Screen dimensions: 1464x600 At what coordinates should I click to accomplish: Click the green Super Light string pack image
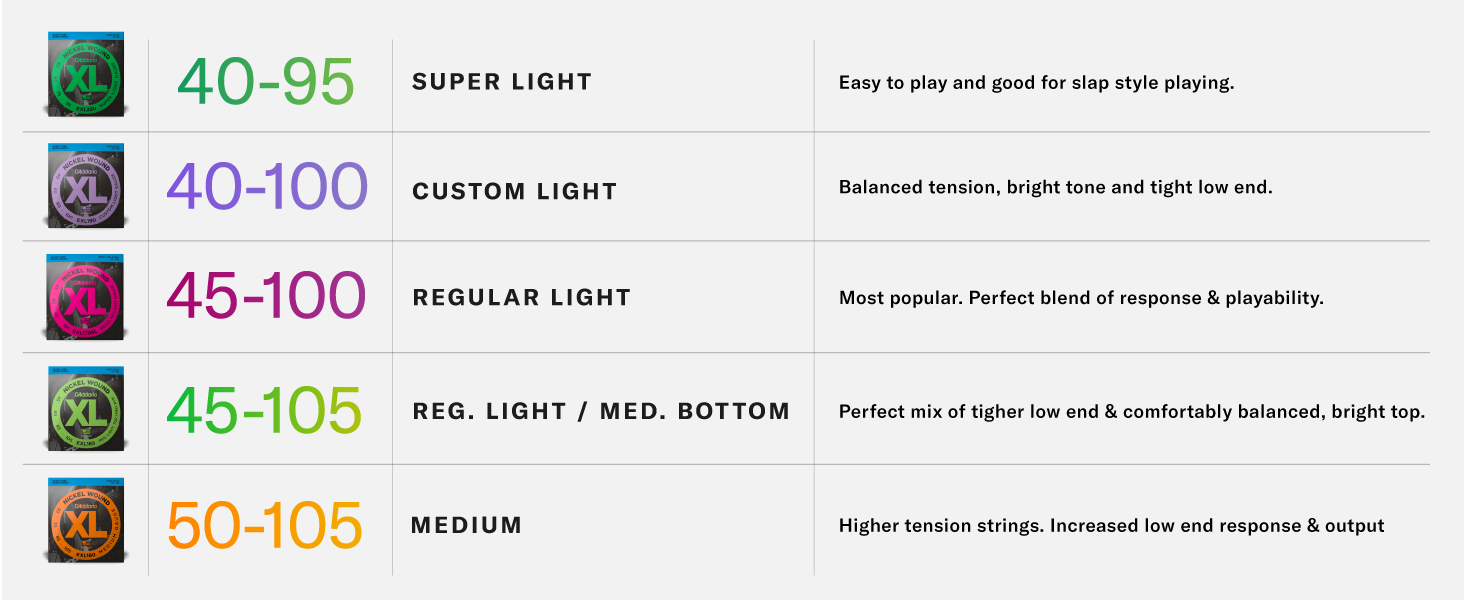(86, 75)
